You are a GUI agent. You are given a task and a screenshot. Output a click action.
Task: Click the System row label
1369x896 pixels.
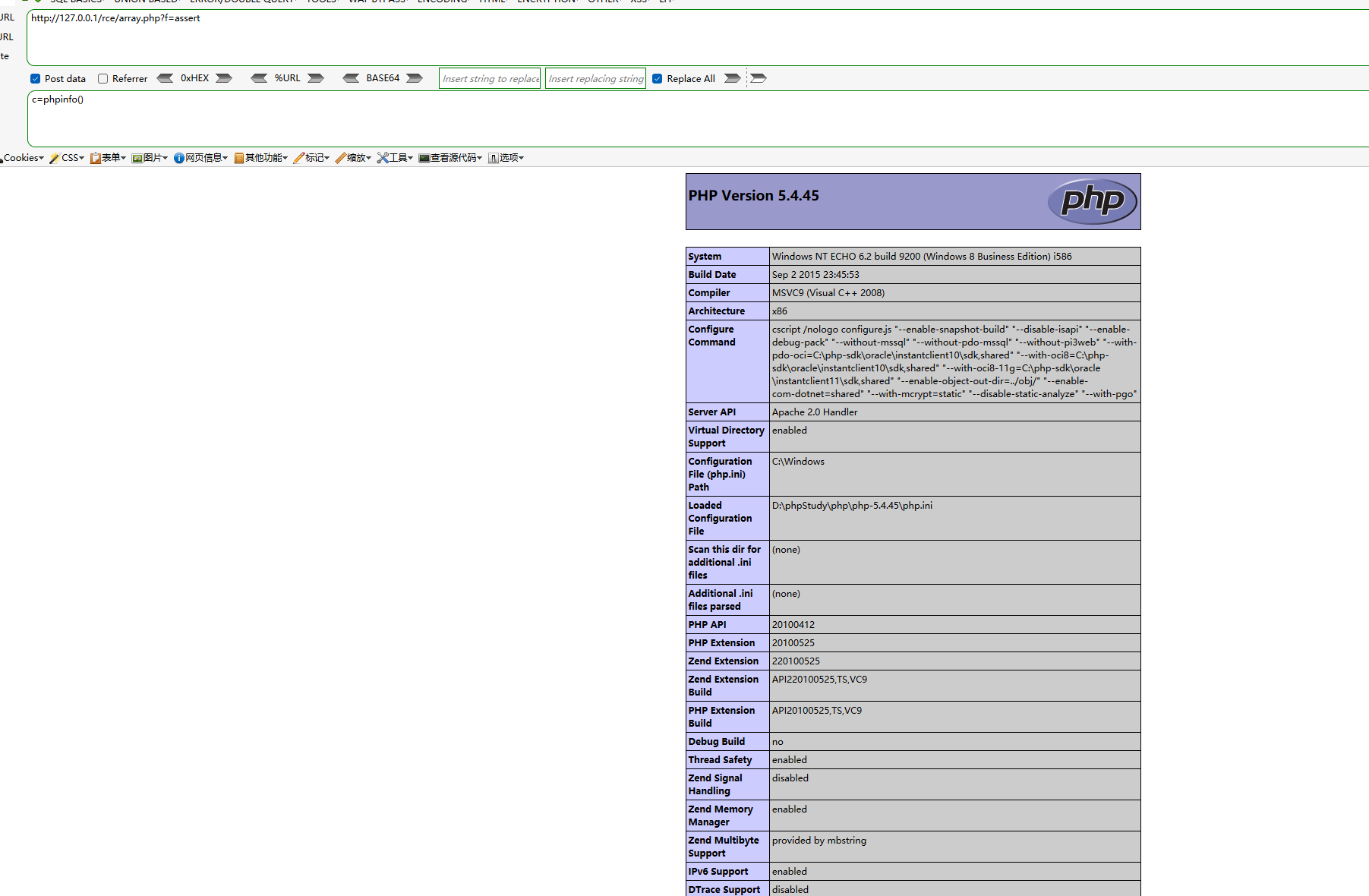pos(705,257)
